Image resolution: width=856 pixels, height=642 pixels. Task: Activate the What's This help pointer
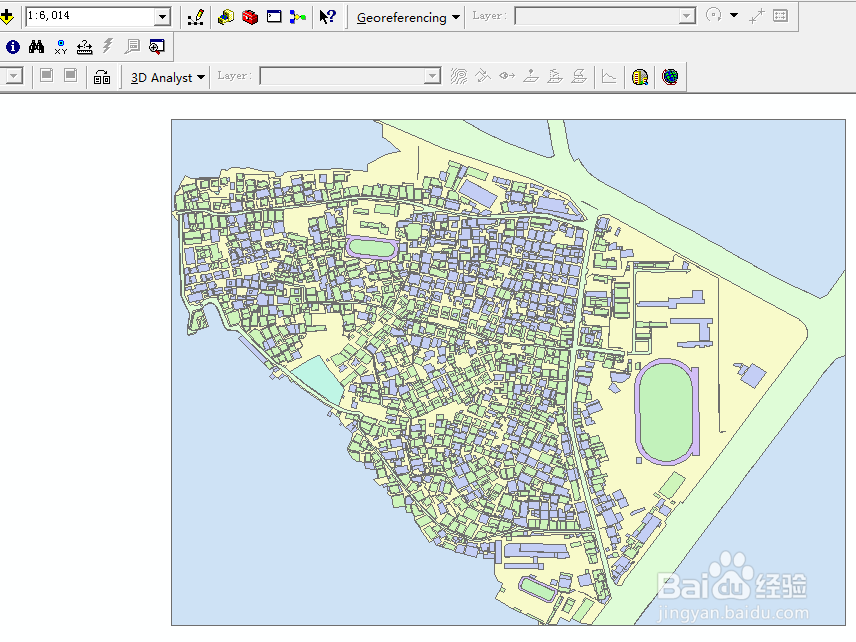click(328, 17)
